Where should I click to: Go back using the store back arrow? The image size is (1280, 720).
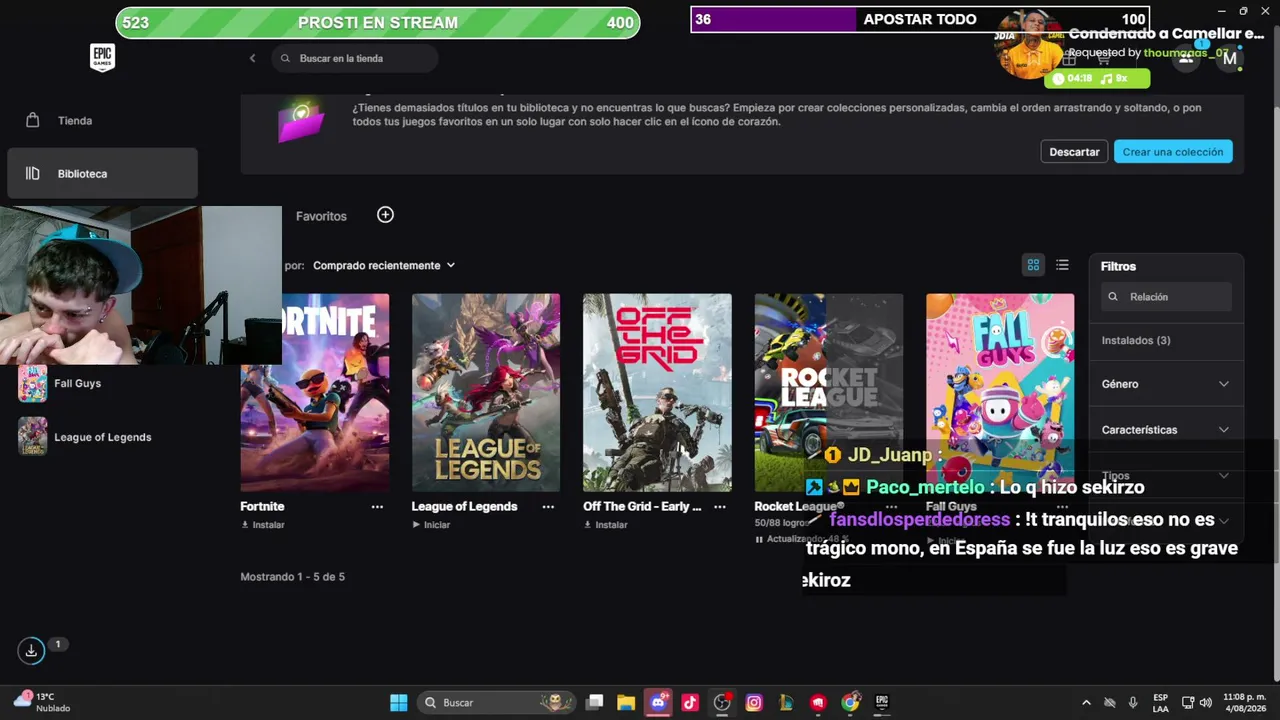pos(252,58)
